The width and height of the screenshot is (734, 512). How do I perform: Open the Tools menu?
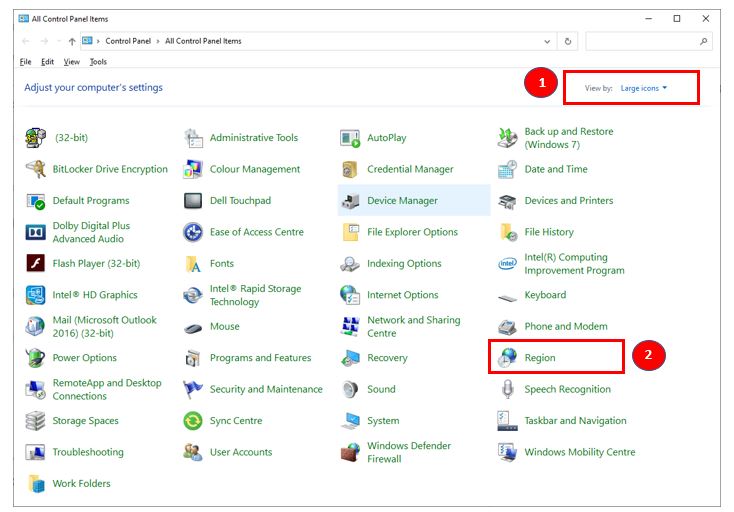click(98, 62)
